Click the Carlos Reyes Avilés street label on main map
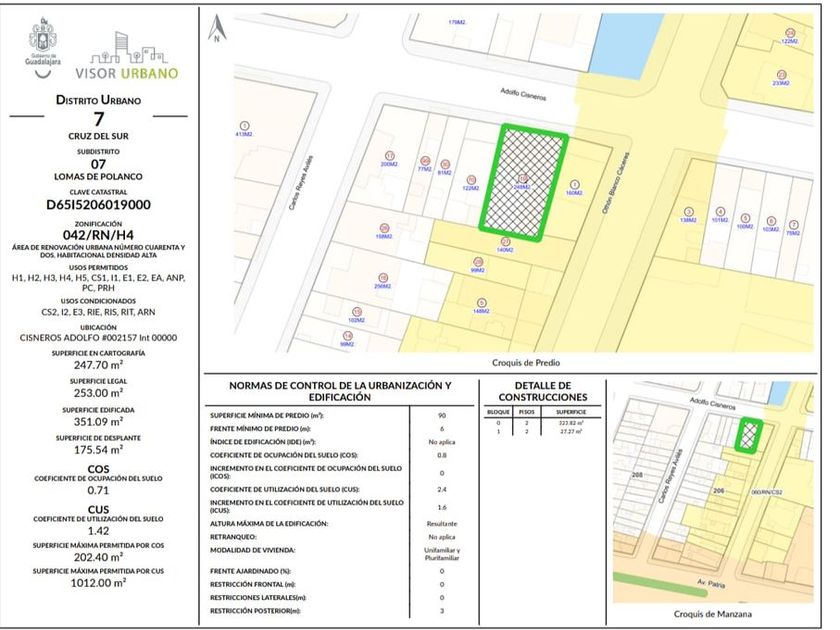 tap(301, 183)
